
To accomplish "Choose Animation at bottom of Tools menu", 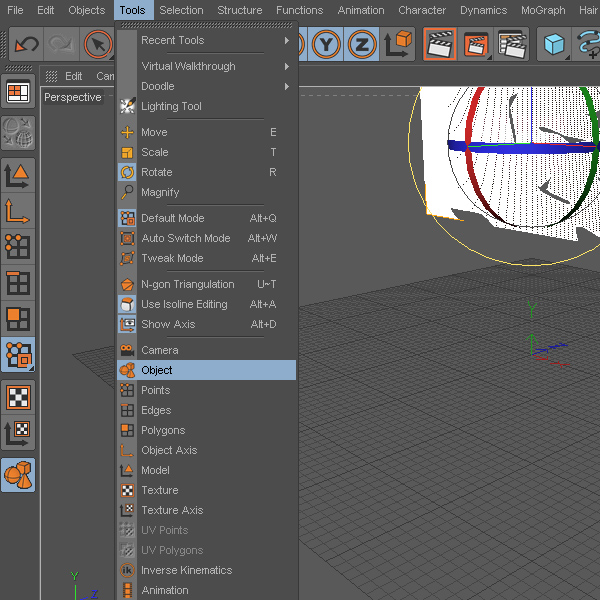I will pos(207,590).
